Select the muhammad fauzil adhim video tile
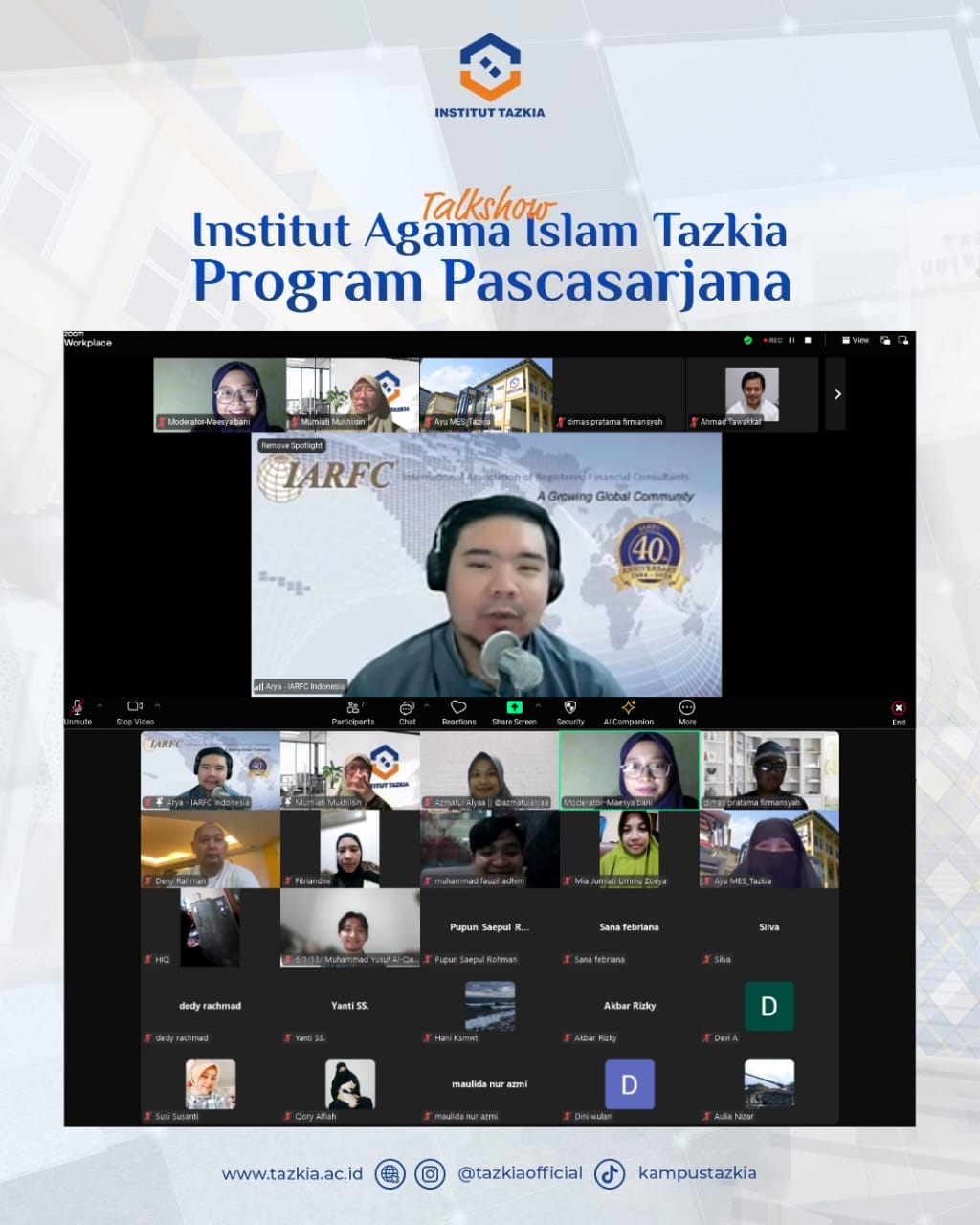 point(489,849)
